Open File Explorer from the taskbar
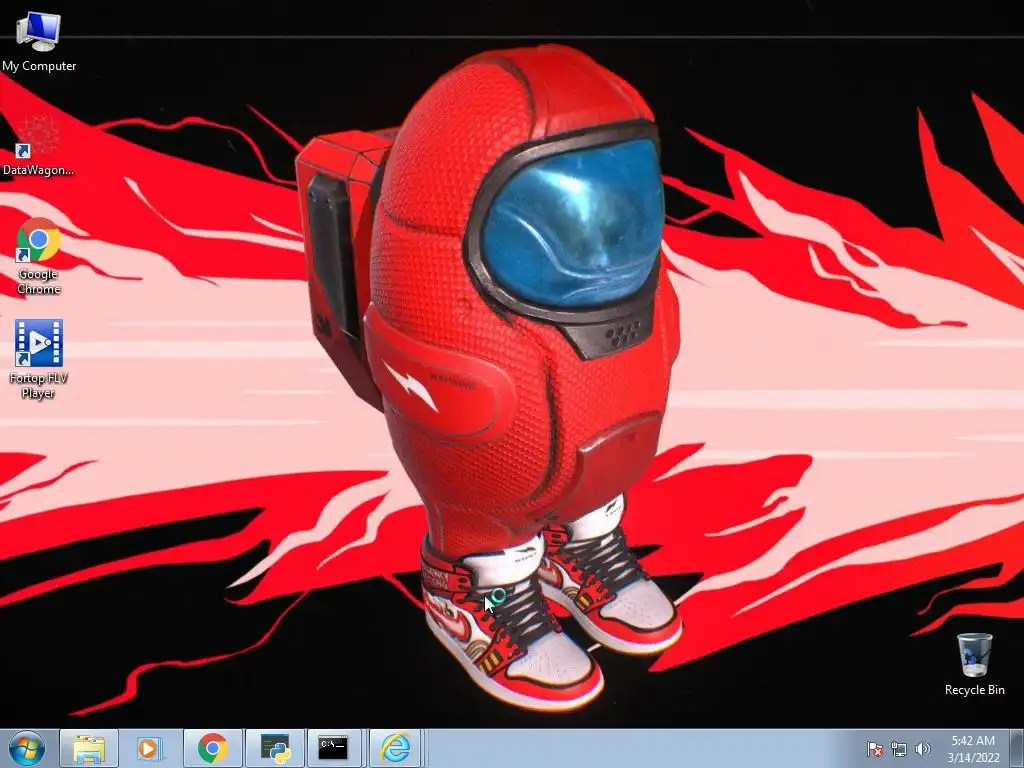 tap(89, 748)
